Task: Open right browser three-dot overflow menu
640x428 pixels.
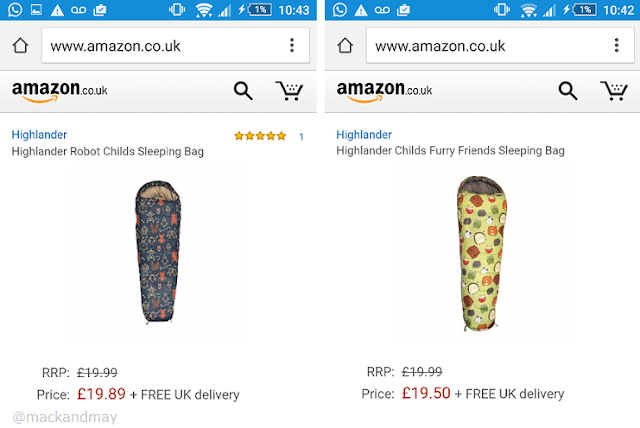Action: pyautogui.click(x=616, y=46)
